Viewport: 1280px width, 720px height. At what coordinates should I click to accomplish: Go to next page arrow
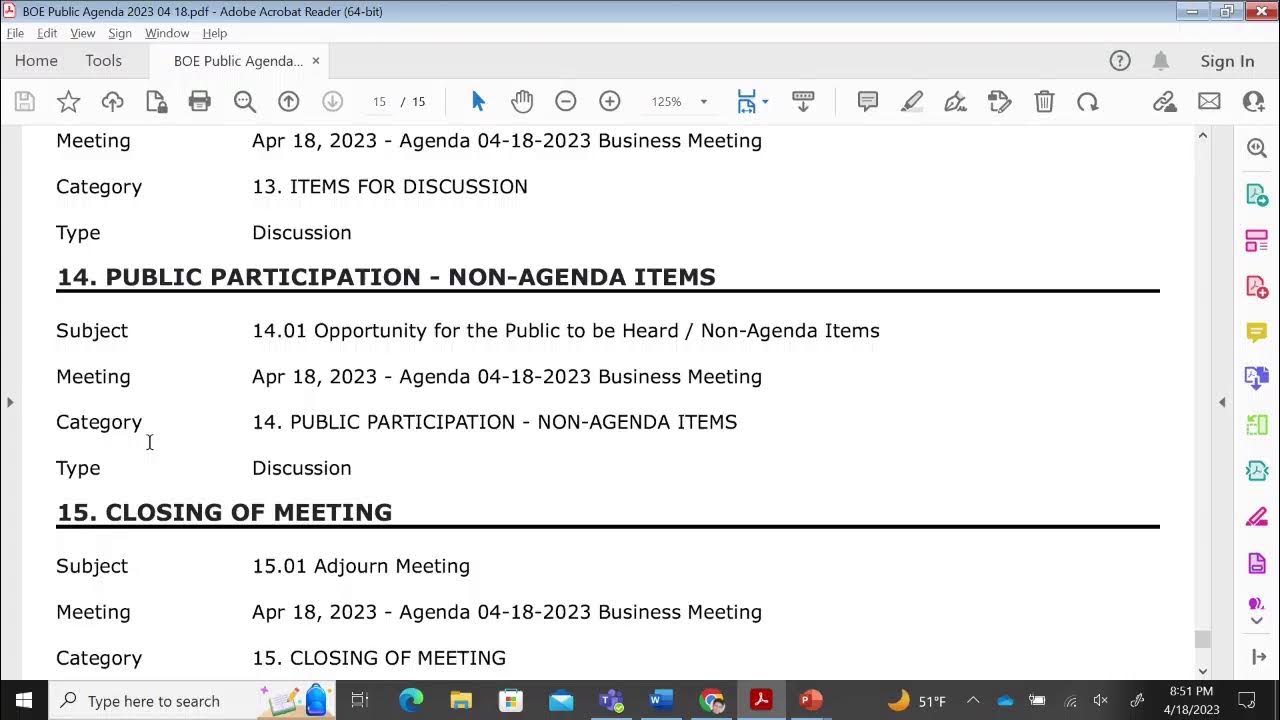332,101
